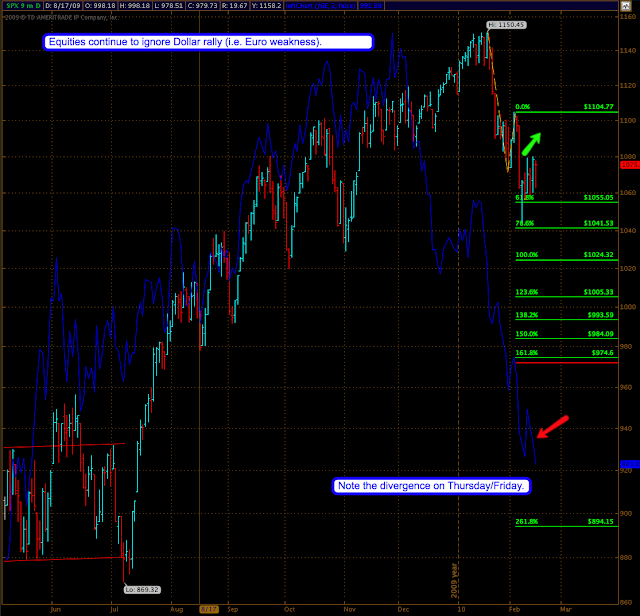The width and height of the screenshot is (640, 616).
Task: Click the Feb label on time axis
Action: (x=514, y=609)
